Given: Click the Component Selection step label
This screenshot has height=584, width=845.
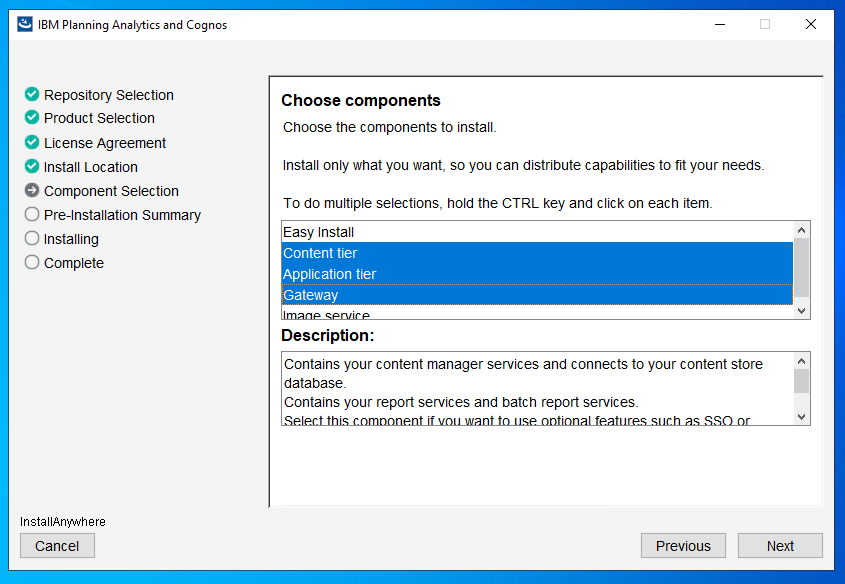Looking at the screenshot, I should coord(112,191).
